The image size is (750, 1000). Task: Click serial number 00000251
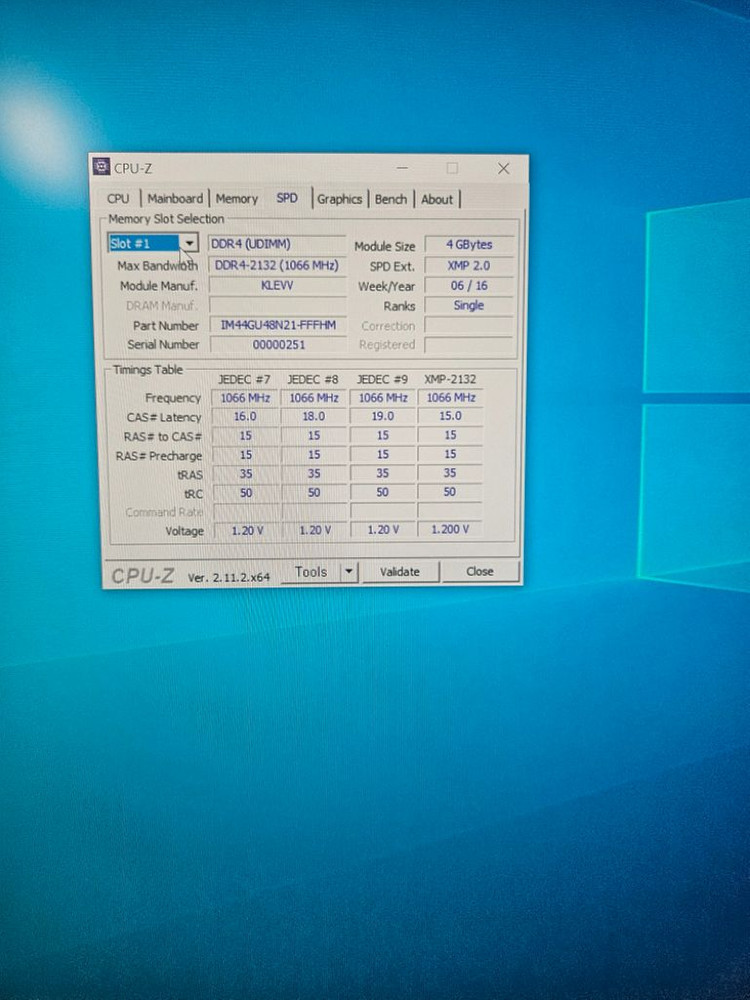(x=279, y=344)
